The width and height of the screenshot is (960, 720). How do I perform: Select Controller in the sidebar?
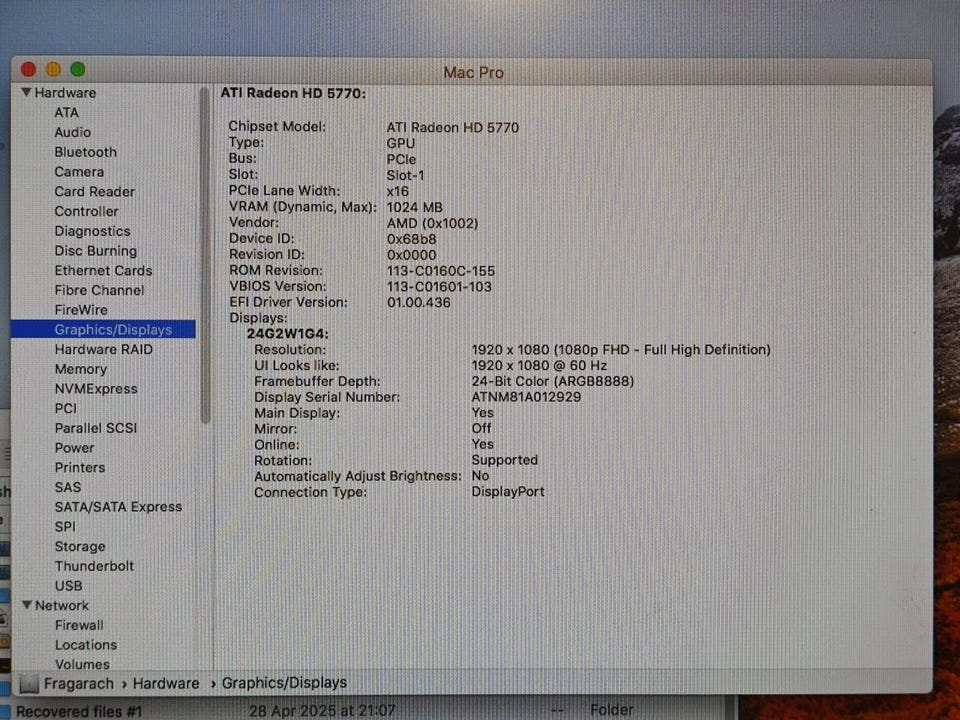point(86,211)
